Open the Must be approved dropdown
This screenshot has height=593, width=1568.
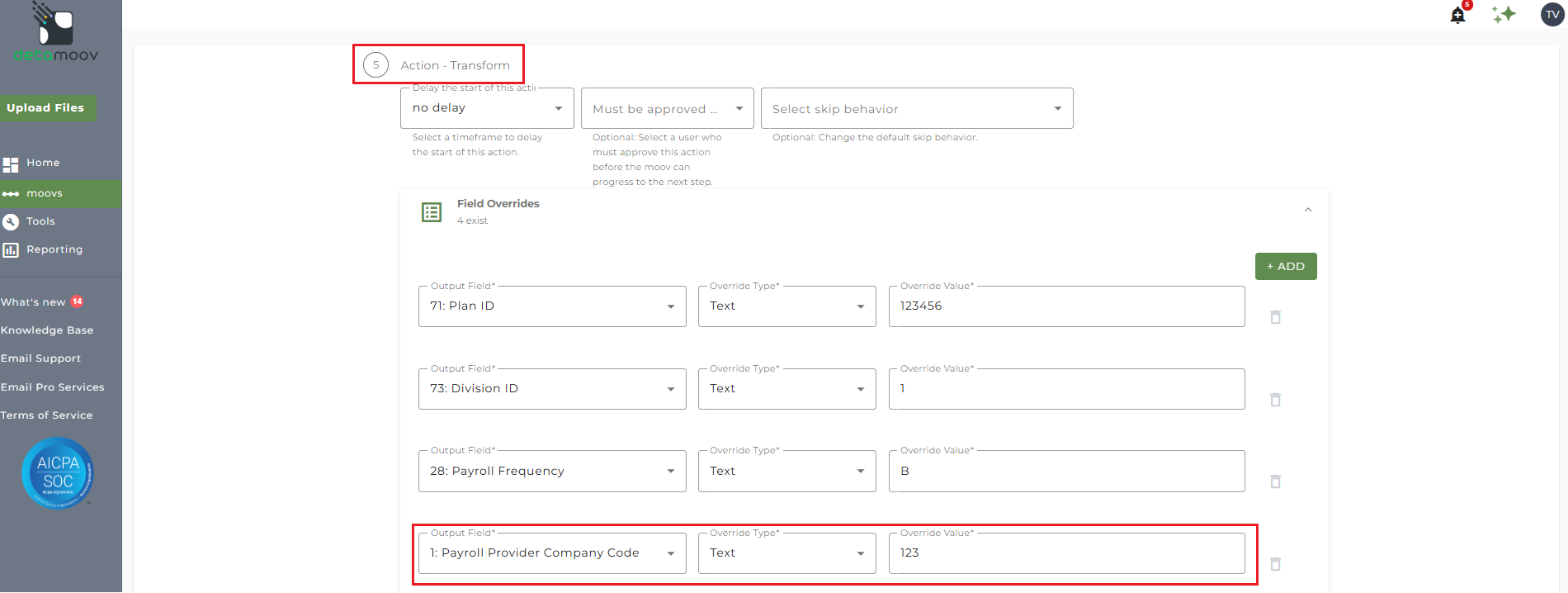pos(667,109)
